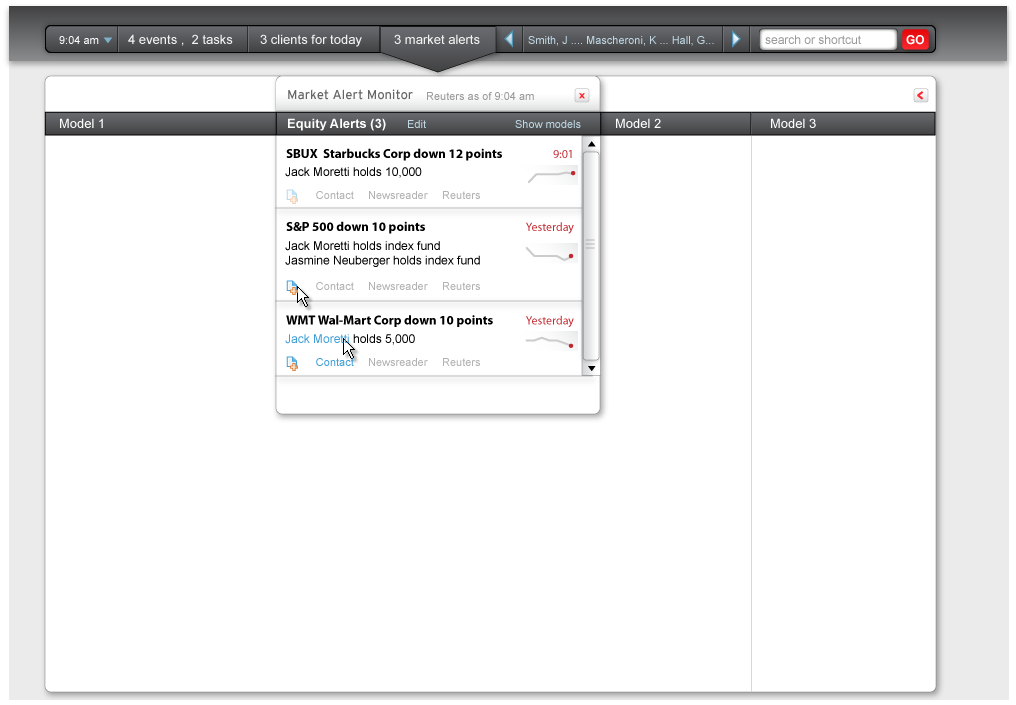The image size is (1016, 705).
Task: Open Jack Moretti link in Wal-Mart alert
Action: click(316, 339)
